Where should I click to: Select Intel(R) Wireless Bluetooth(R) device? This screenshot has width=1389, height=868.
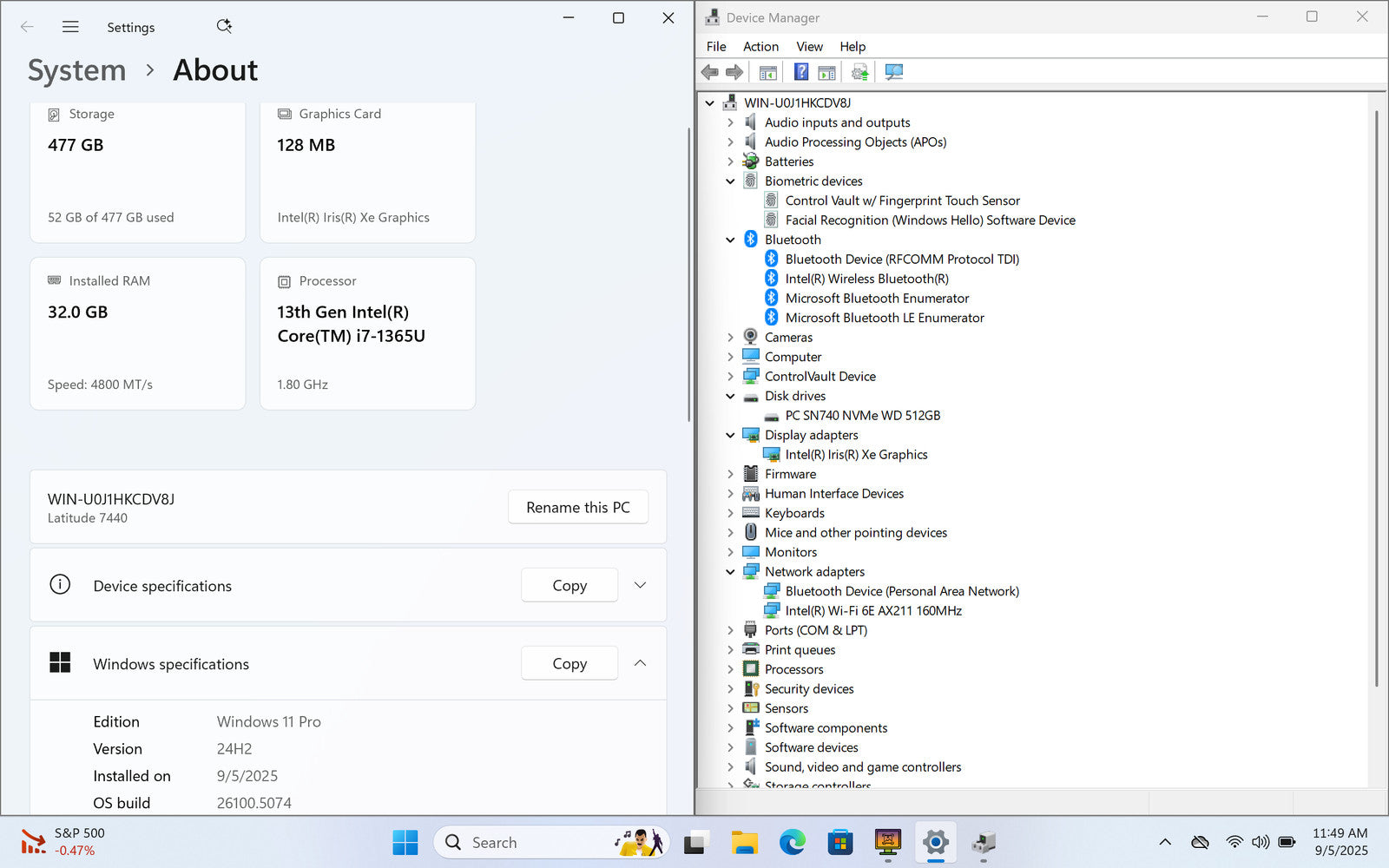[x=866, y=279]
